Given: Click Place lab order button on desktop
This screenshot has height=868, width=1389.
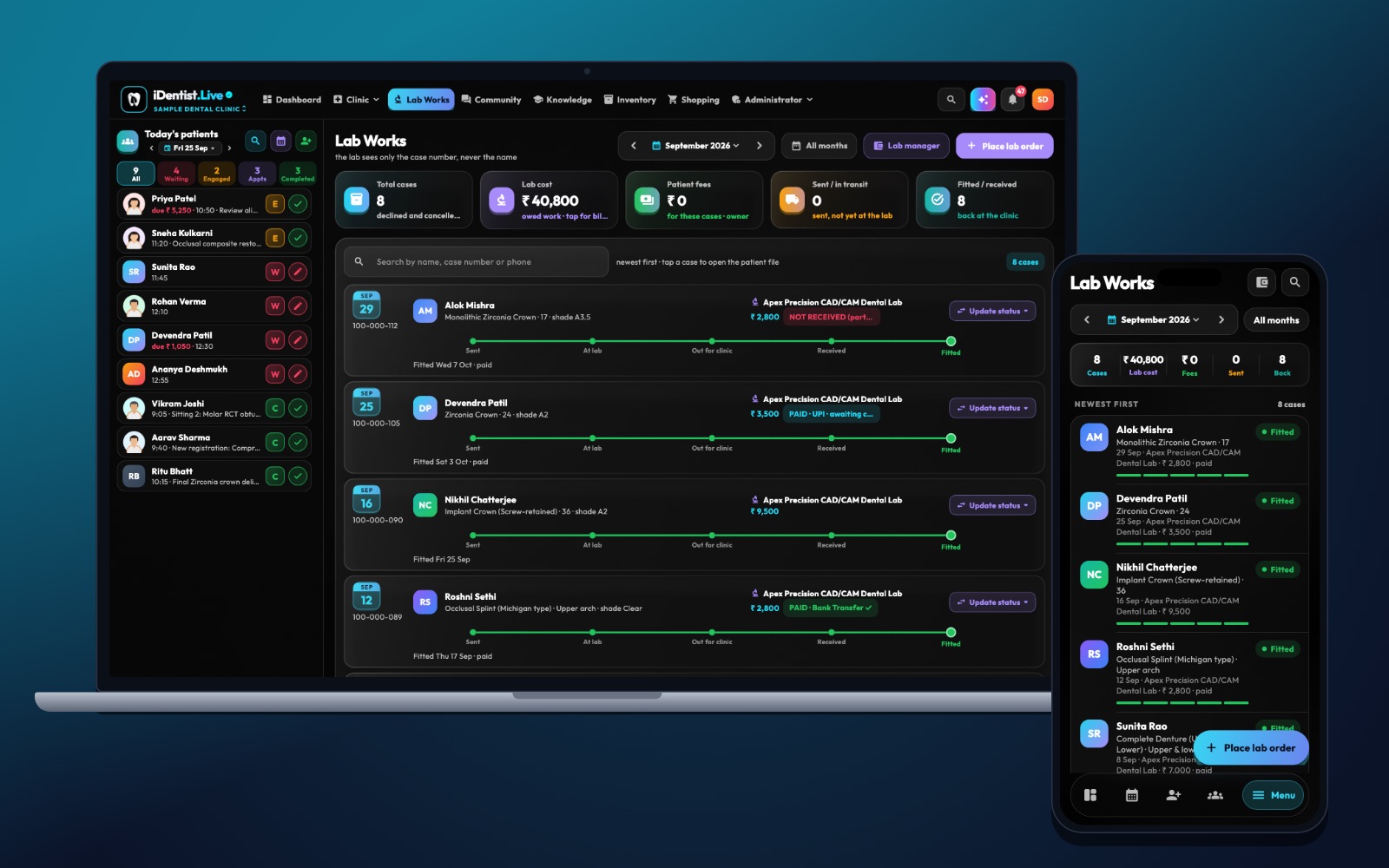Looking at the screenshot, I should (x=1004, y=146).
